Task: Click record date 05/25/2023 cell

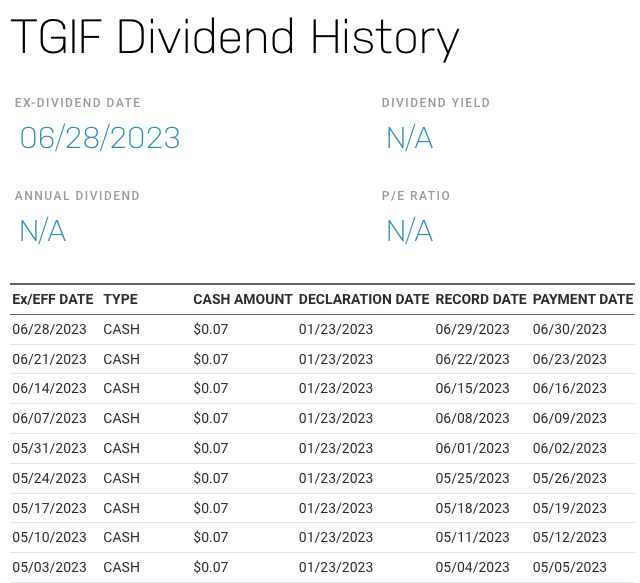Action: 472,478
